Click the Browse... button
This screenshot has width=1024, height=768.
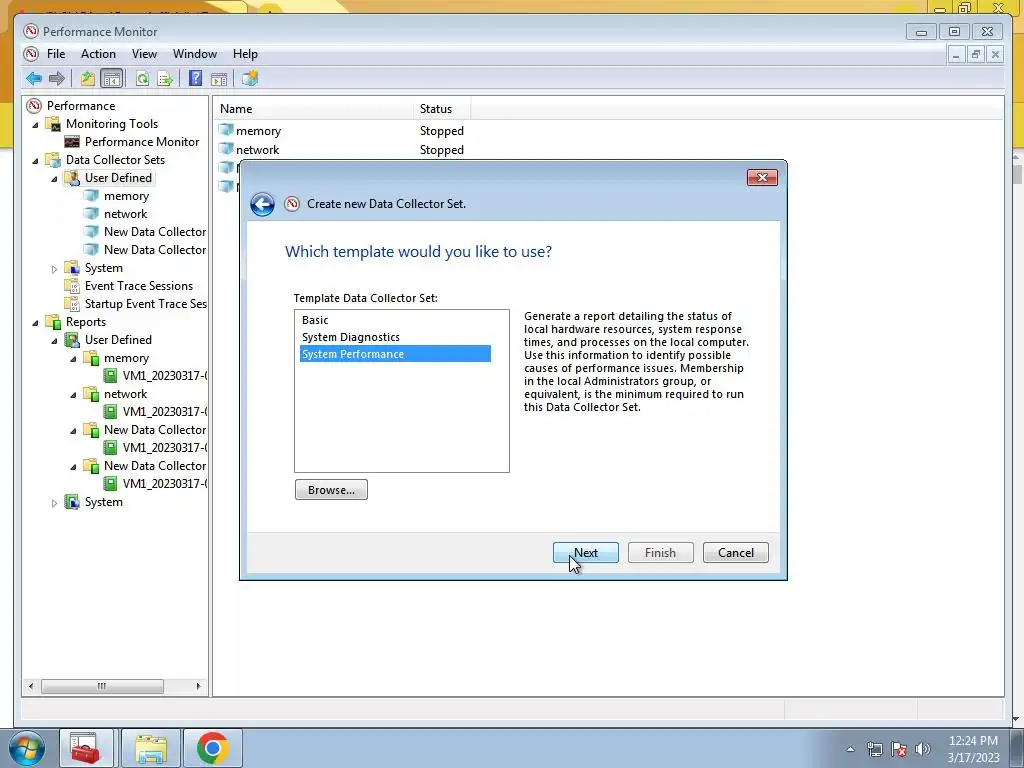tap(331, 490)
